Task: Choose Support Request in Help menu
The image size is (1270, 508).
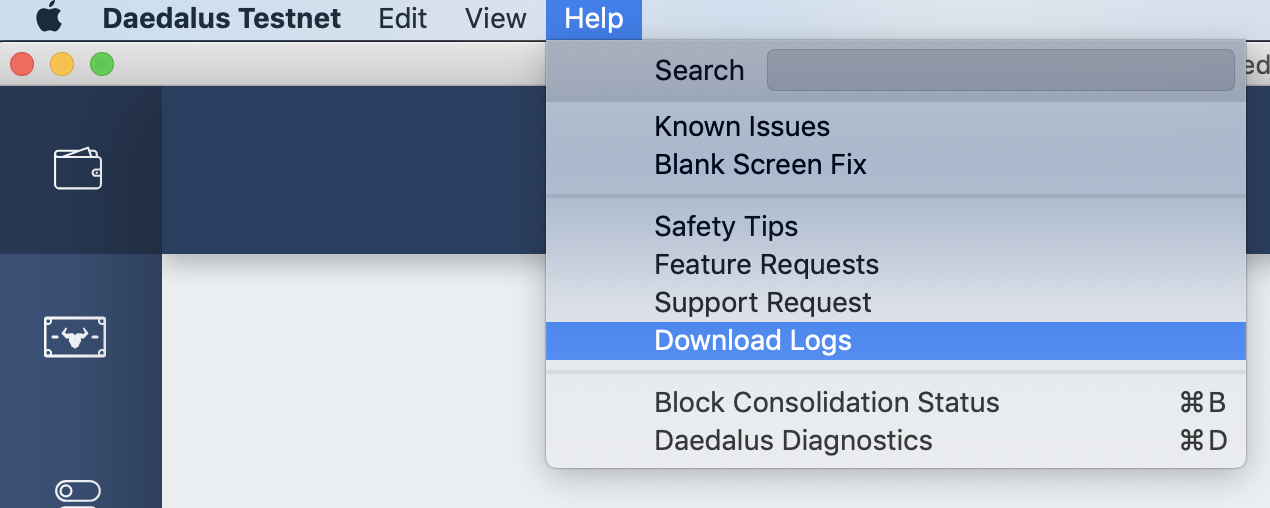Action: pyautogui.click(x=763, y=303)
